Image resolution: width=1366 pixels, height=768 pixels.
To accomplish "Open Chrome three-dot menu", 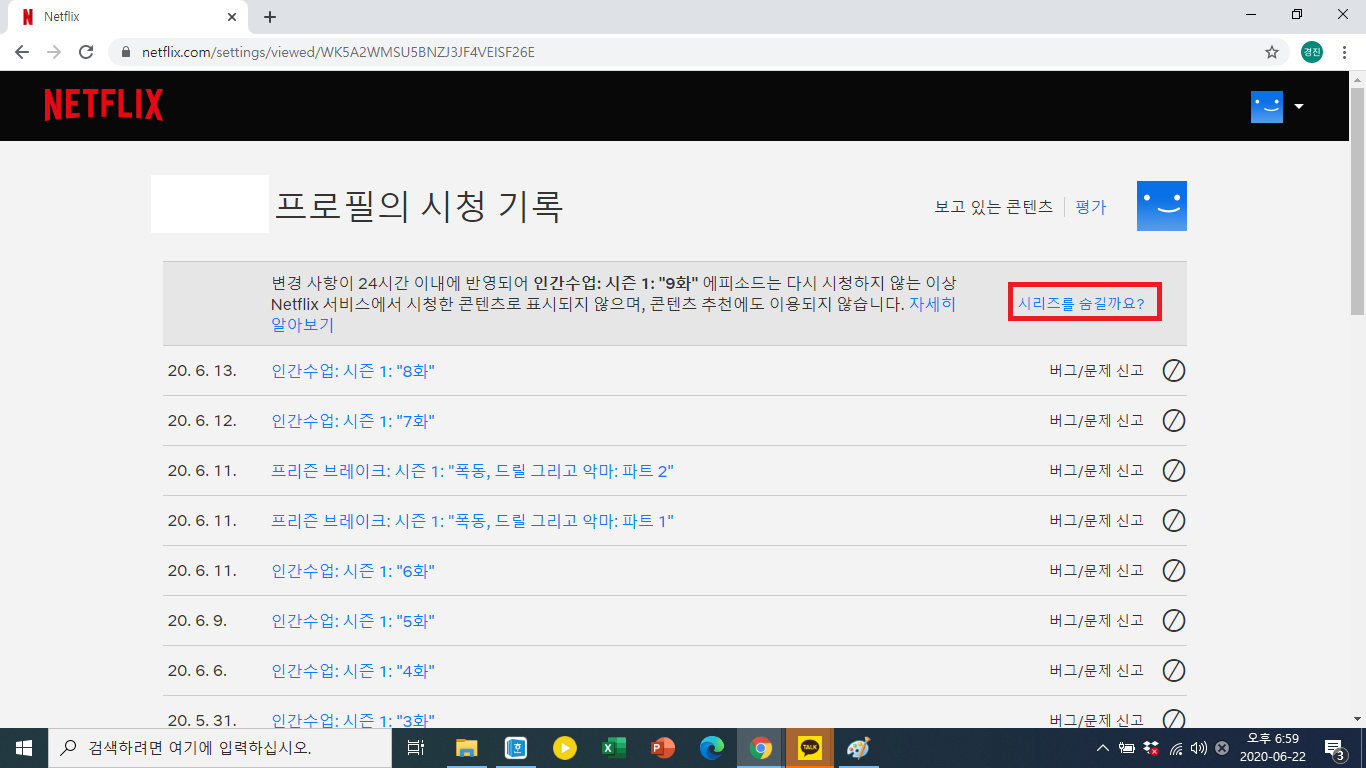I will pyautogui.click(x=1344, y=52).
